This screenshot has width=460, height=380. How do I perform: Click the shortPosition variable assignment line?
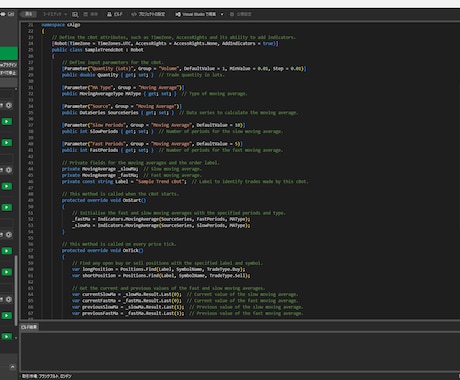[161, 275]
